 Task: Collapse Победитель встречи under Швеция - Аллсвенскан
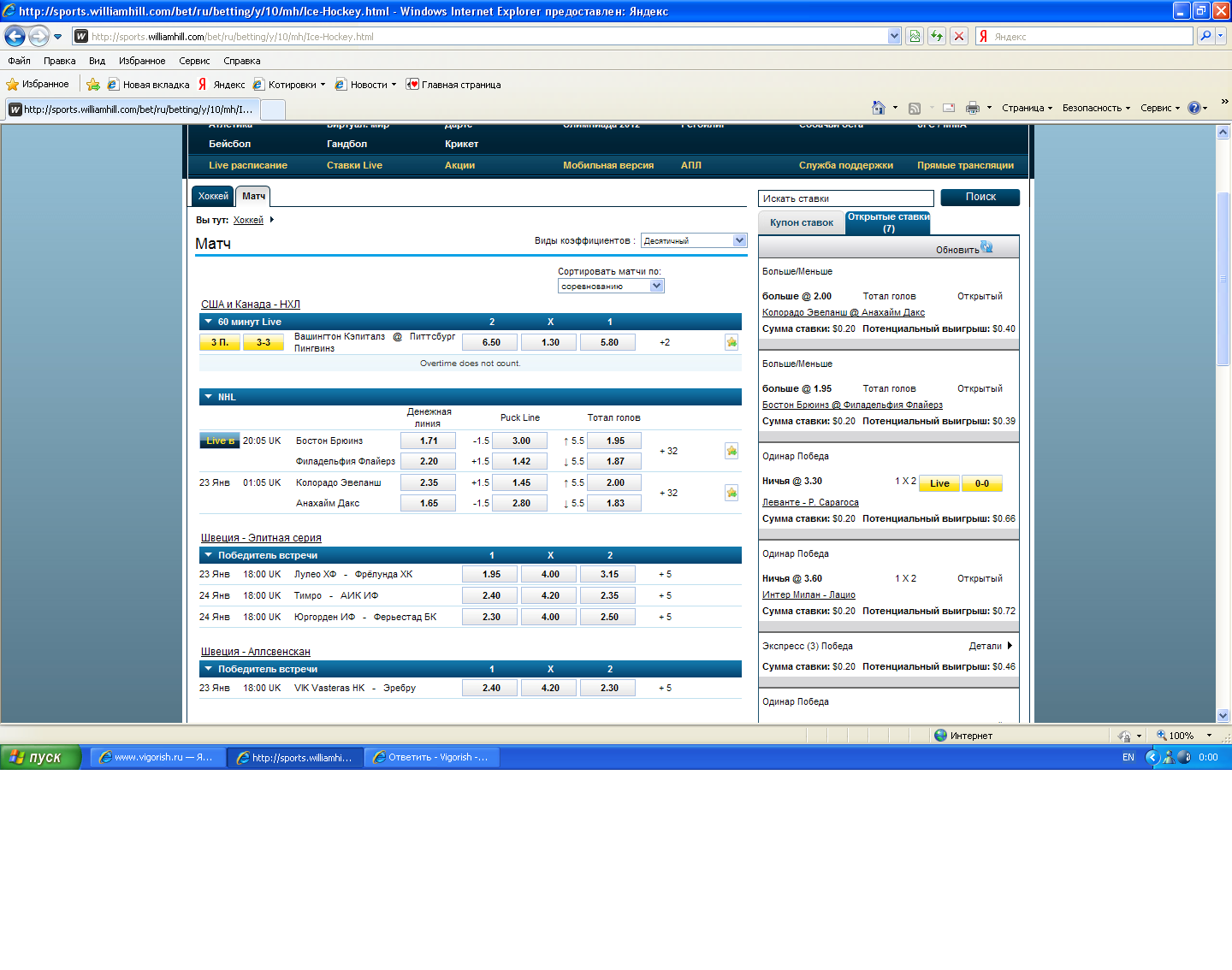tap(208, 669)
